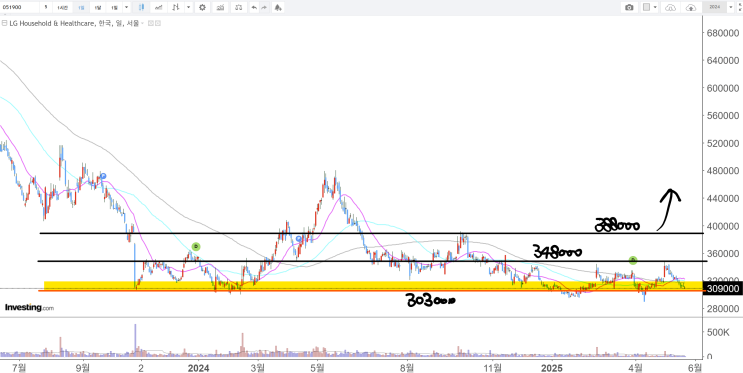The height and width of the screenshot is (373, 743).
Task: Save chart layout via cloud upload icon
Action: coord(691,7)
